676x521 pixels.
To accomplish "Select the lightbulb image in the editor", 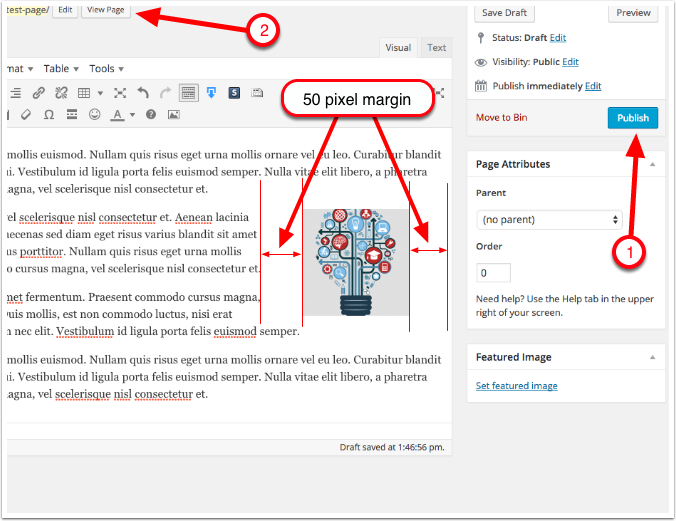I will [356, 263].
